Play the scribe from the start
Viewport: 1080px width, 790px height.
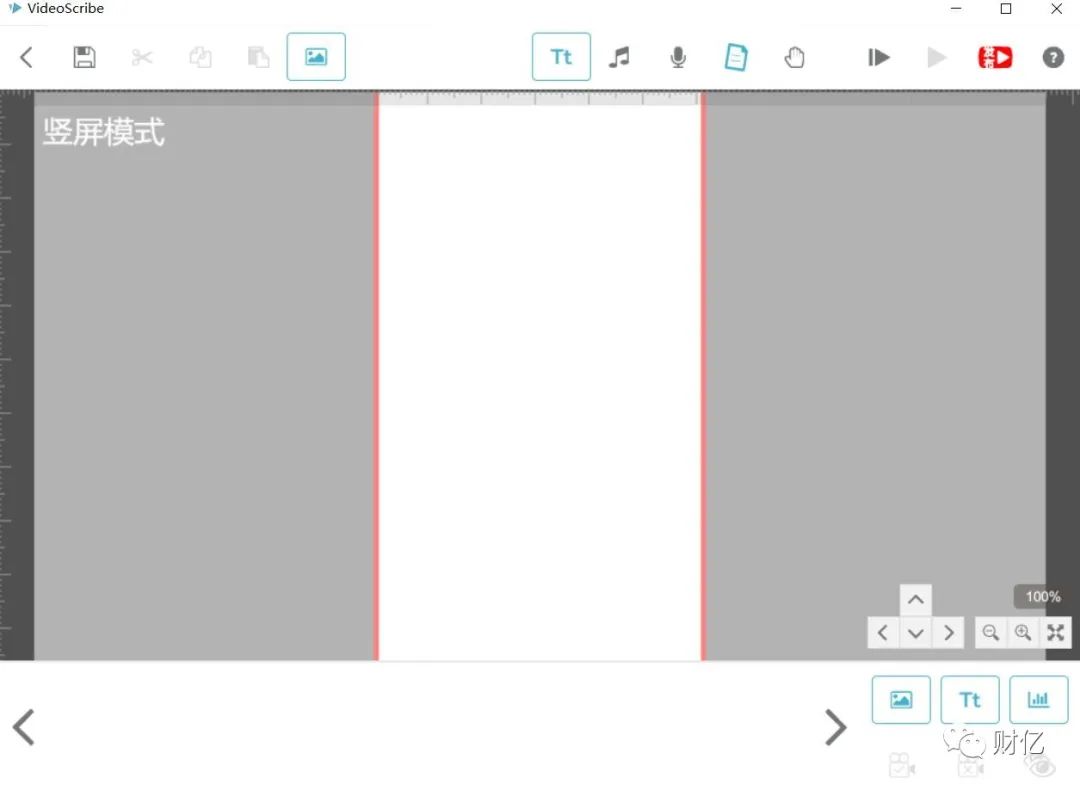coord(878,57)
